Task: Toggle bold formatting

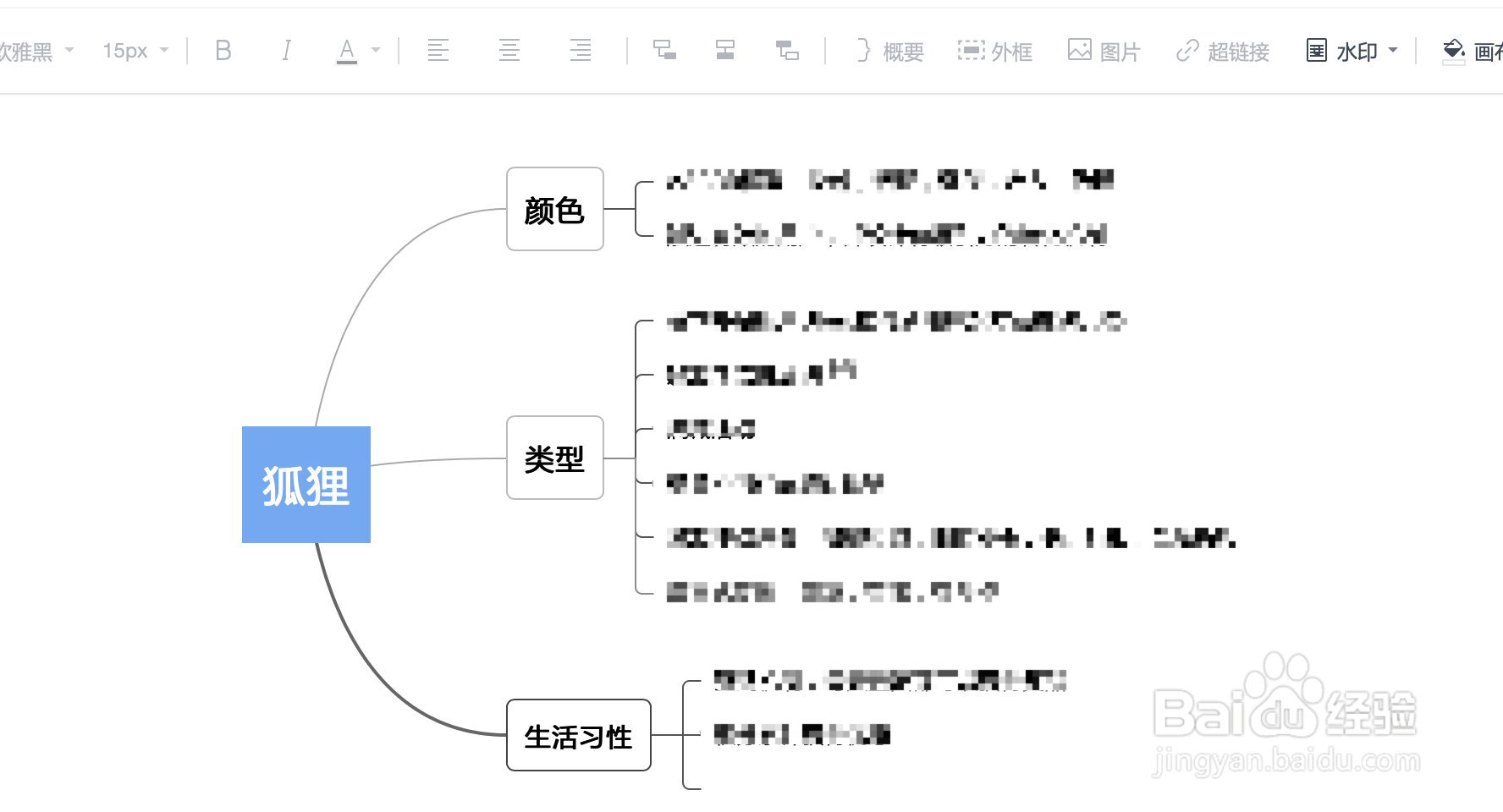Action: [223, 51]
